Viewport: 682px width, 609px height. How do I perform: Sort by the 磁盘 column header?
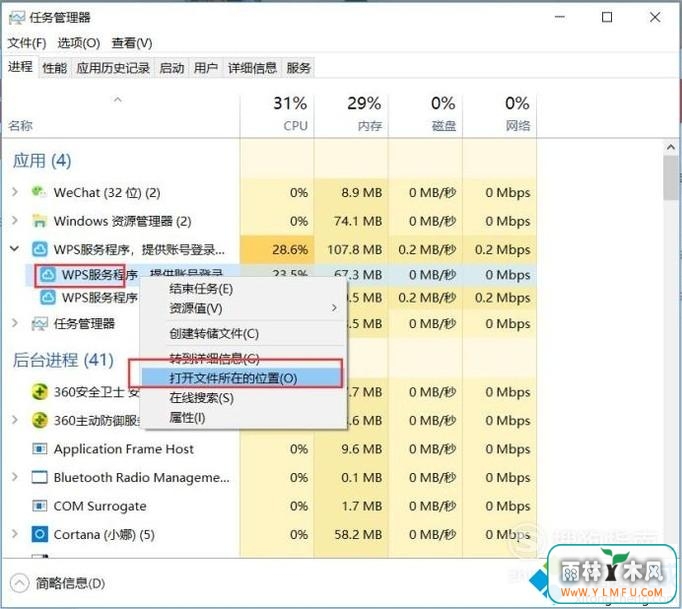pos(425,114)
